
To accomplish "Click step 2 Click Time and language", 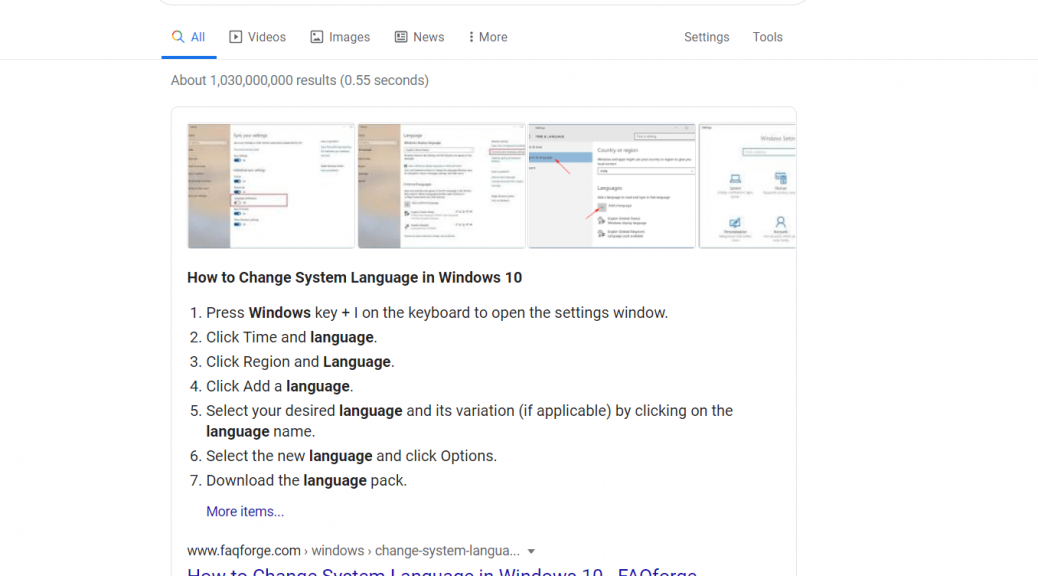I will click(x=291, y=337).
